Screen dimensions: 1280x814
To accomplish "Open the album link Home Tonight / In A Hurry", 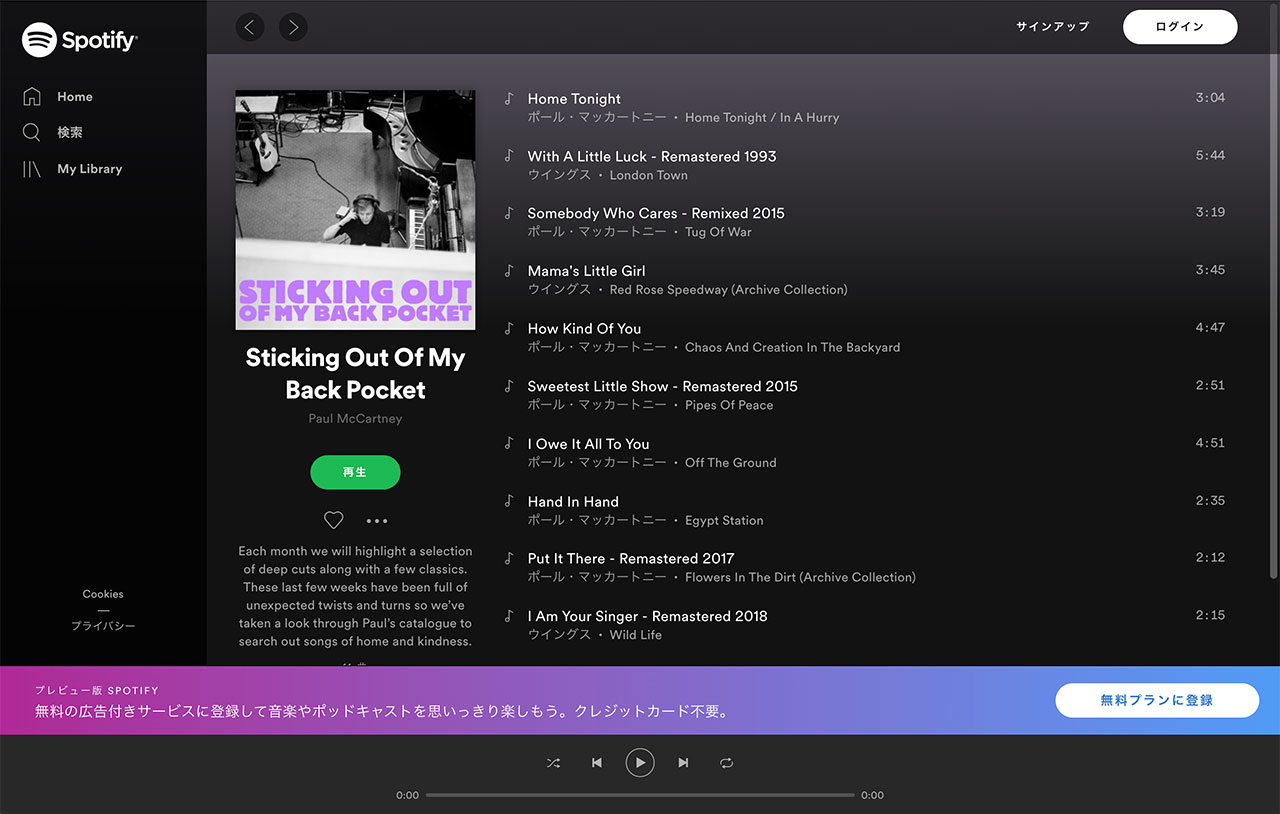I will [x=762, y=118].
